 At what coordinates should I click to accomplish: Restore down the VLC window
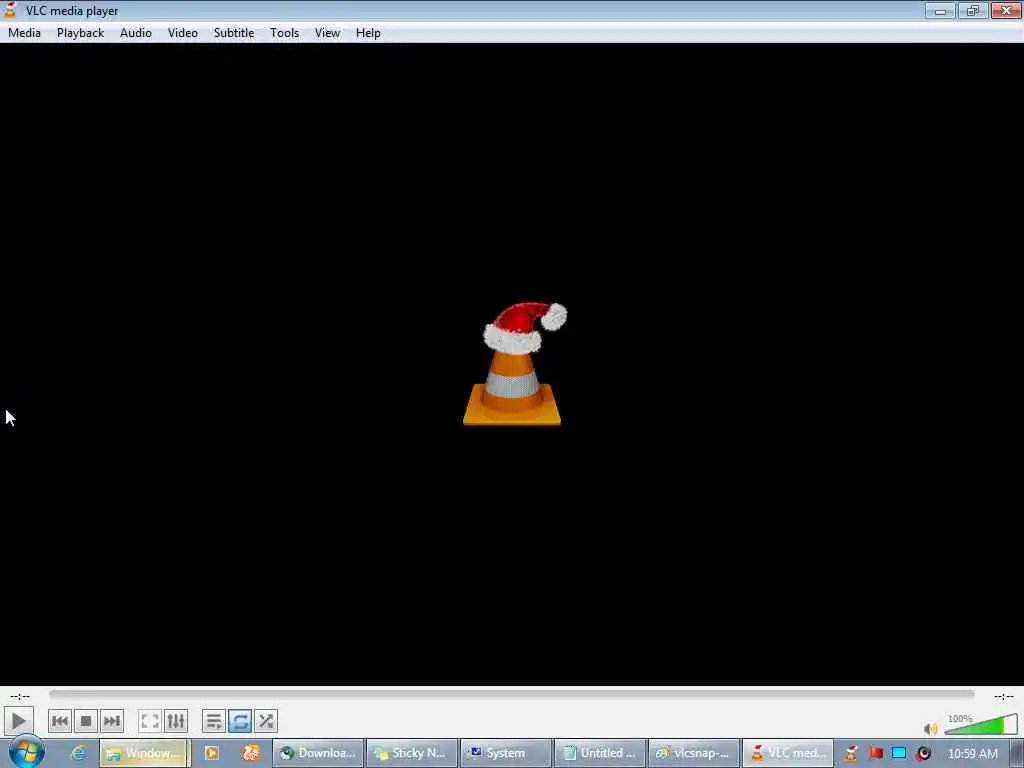[972, 10]
